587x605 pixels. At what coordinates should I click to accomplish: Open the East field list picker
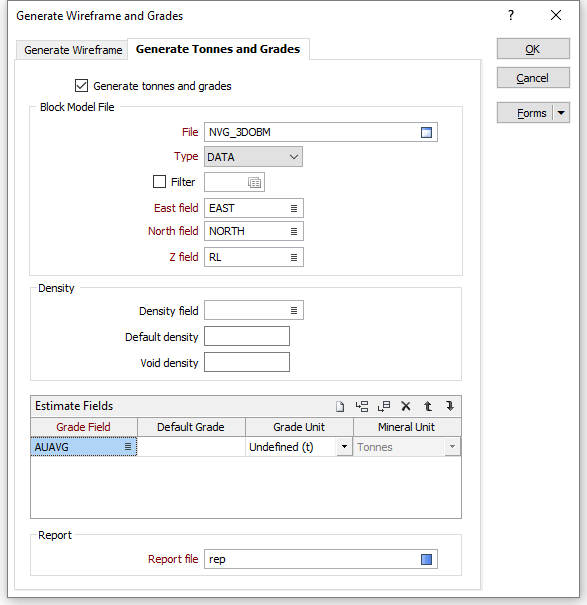pos(294,208)
